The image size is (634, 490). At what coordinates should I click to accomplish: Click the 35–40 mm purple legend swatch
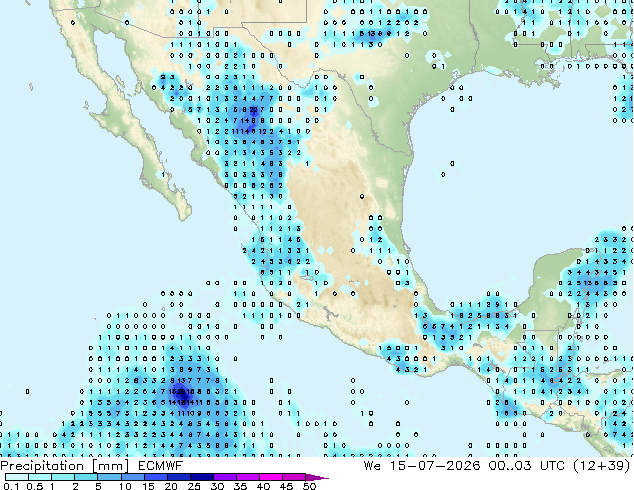click(248, 477)
